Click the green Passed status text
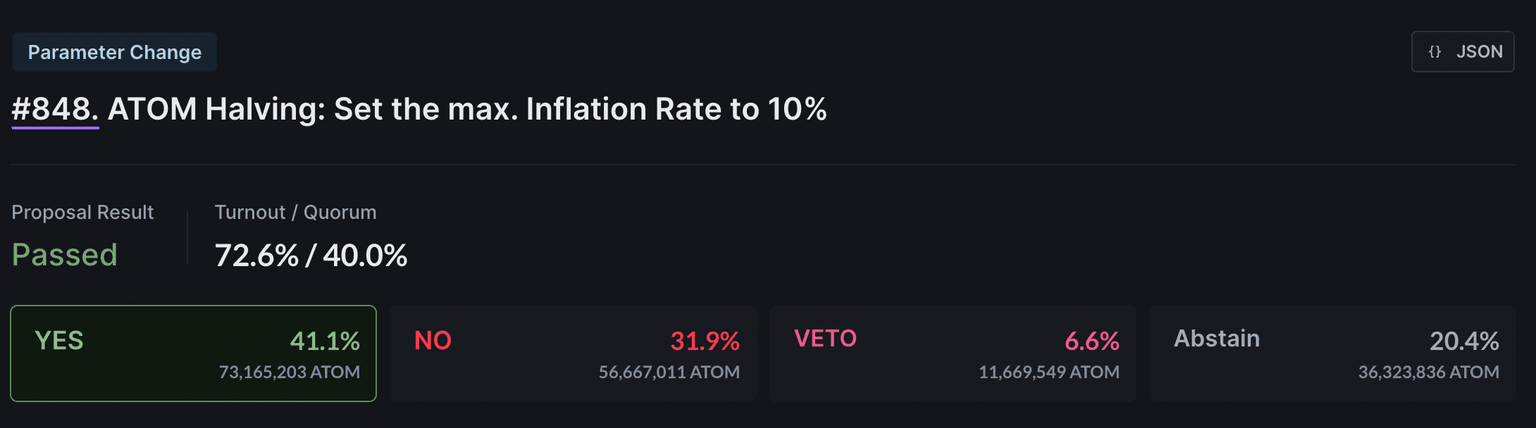 tap(65, 255)
